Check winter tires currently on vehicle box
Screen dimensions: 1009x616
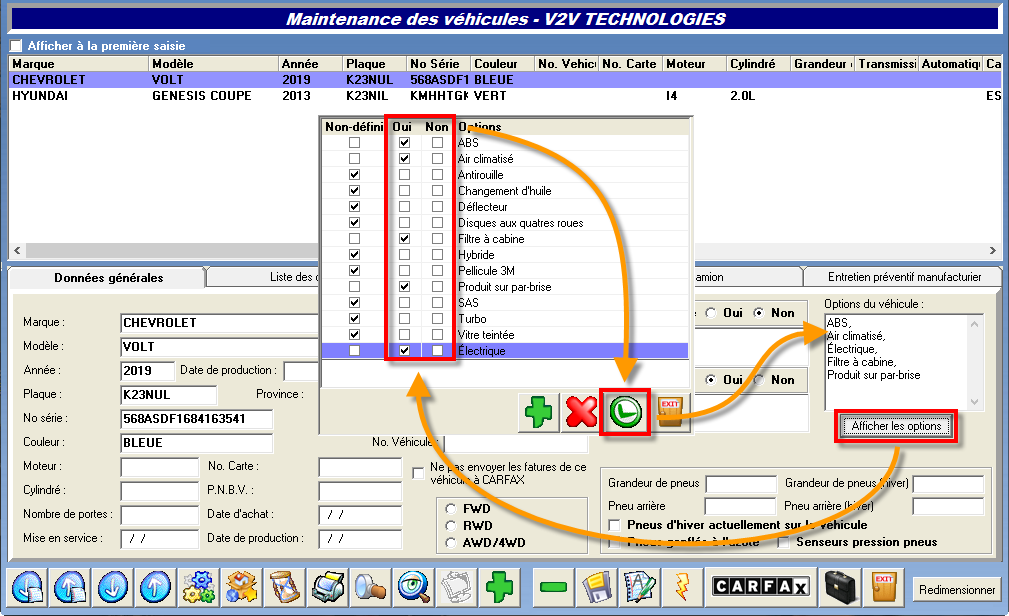pos(615,525)
